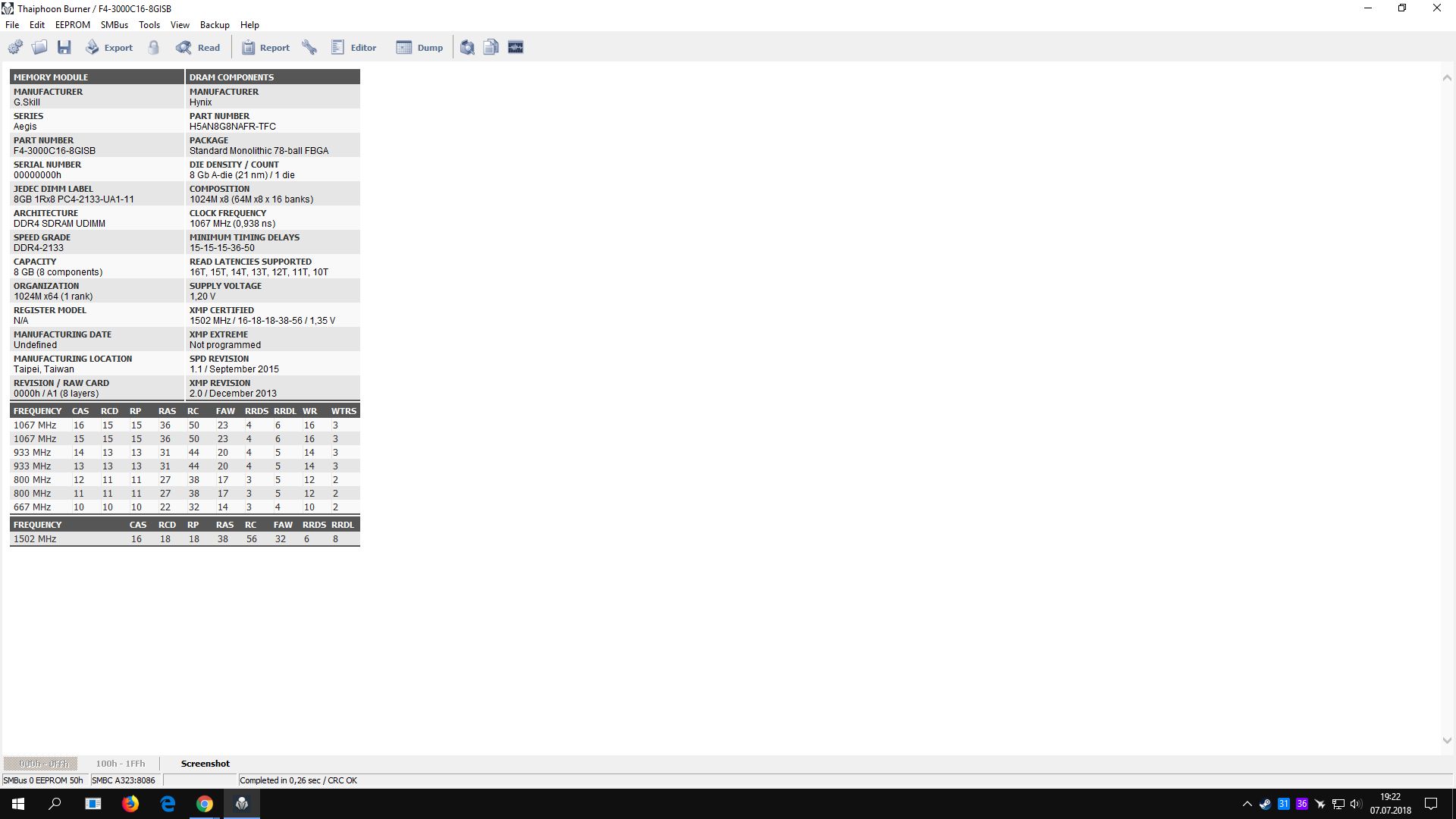Viewport: 1456px width, 819px height.
Task: Click the Export toolbar button
Action: tap(108, 47)
